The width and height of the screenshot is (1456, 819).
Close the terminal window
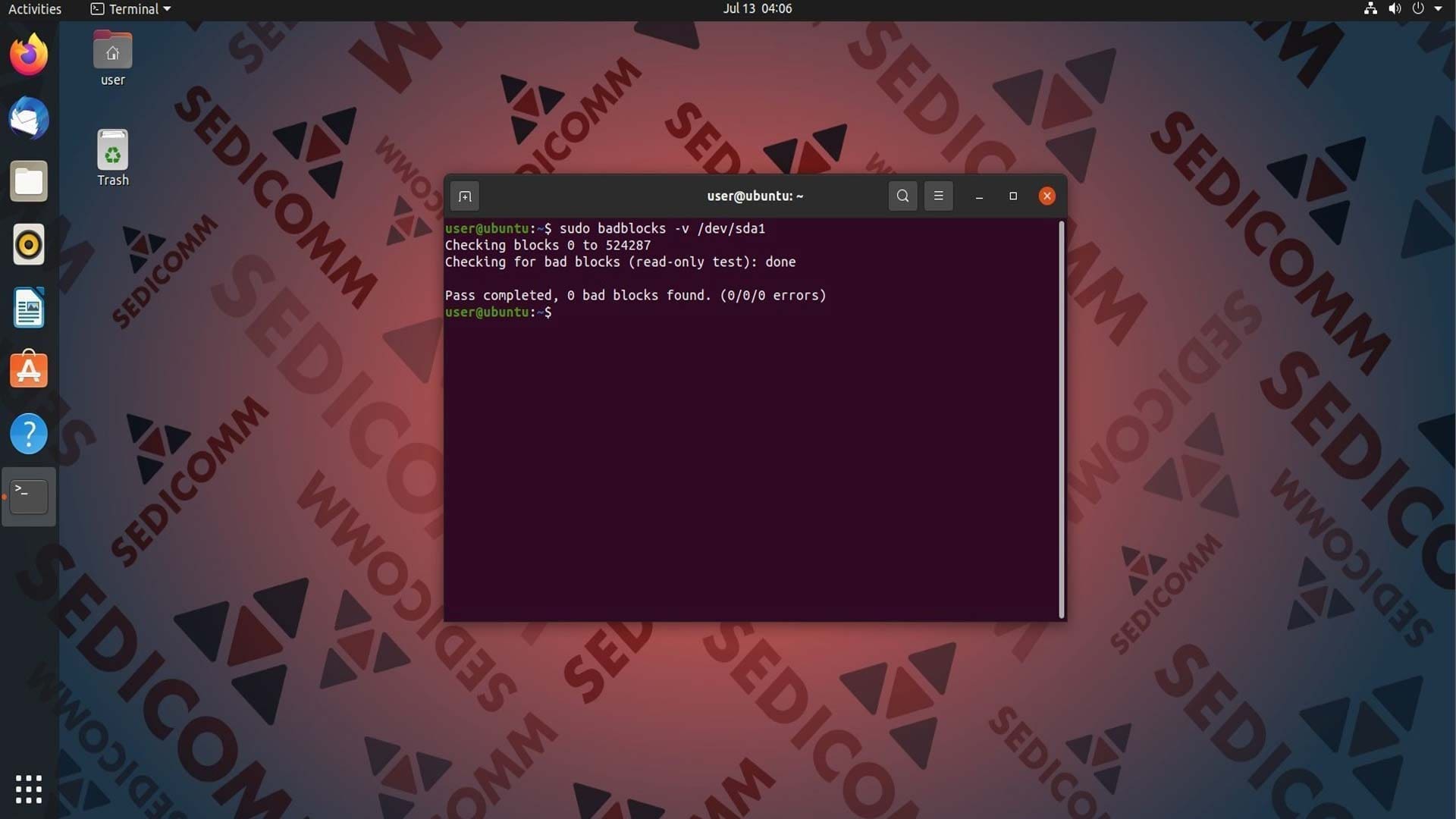(1047, 196)
